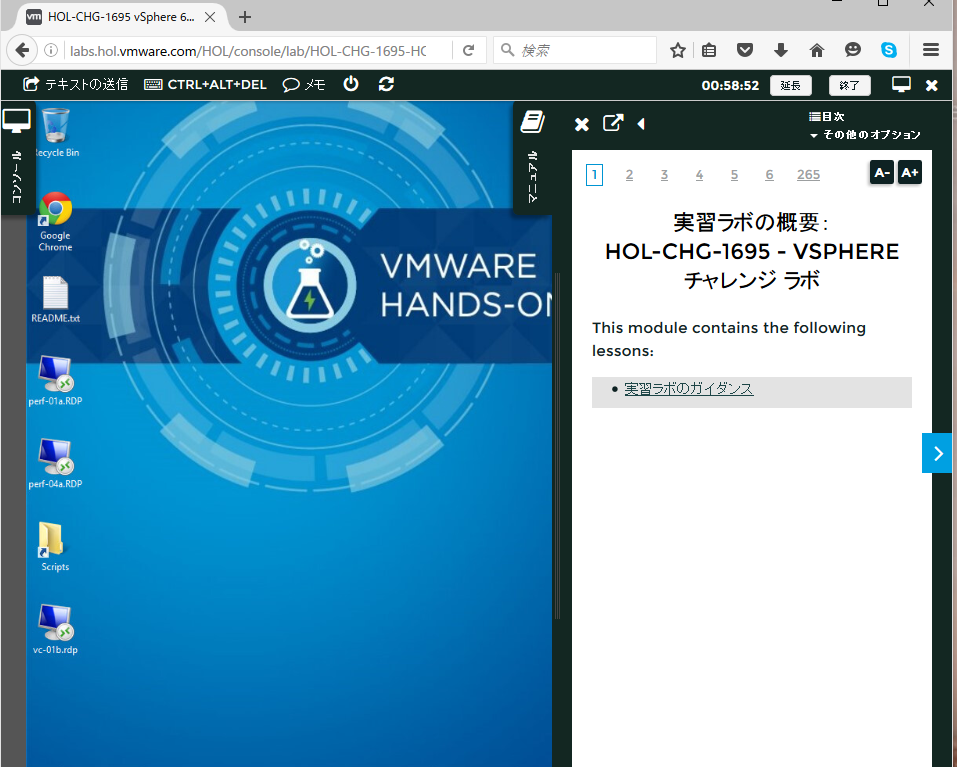
Task: Increase font size with A+ button
Action: [909, 173]
